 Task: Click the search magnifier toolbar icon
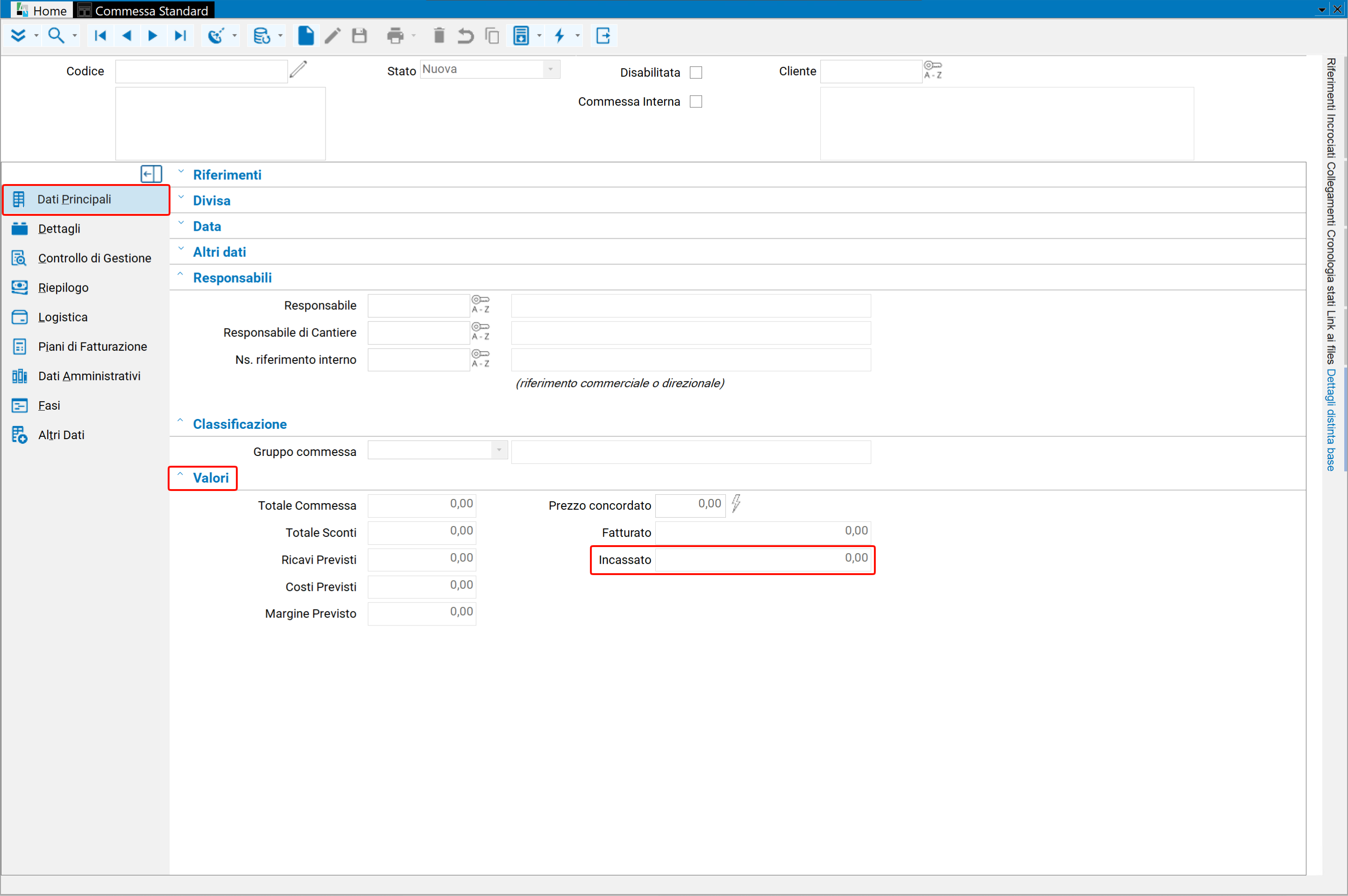[56, 36]
